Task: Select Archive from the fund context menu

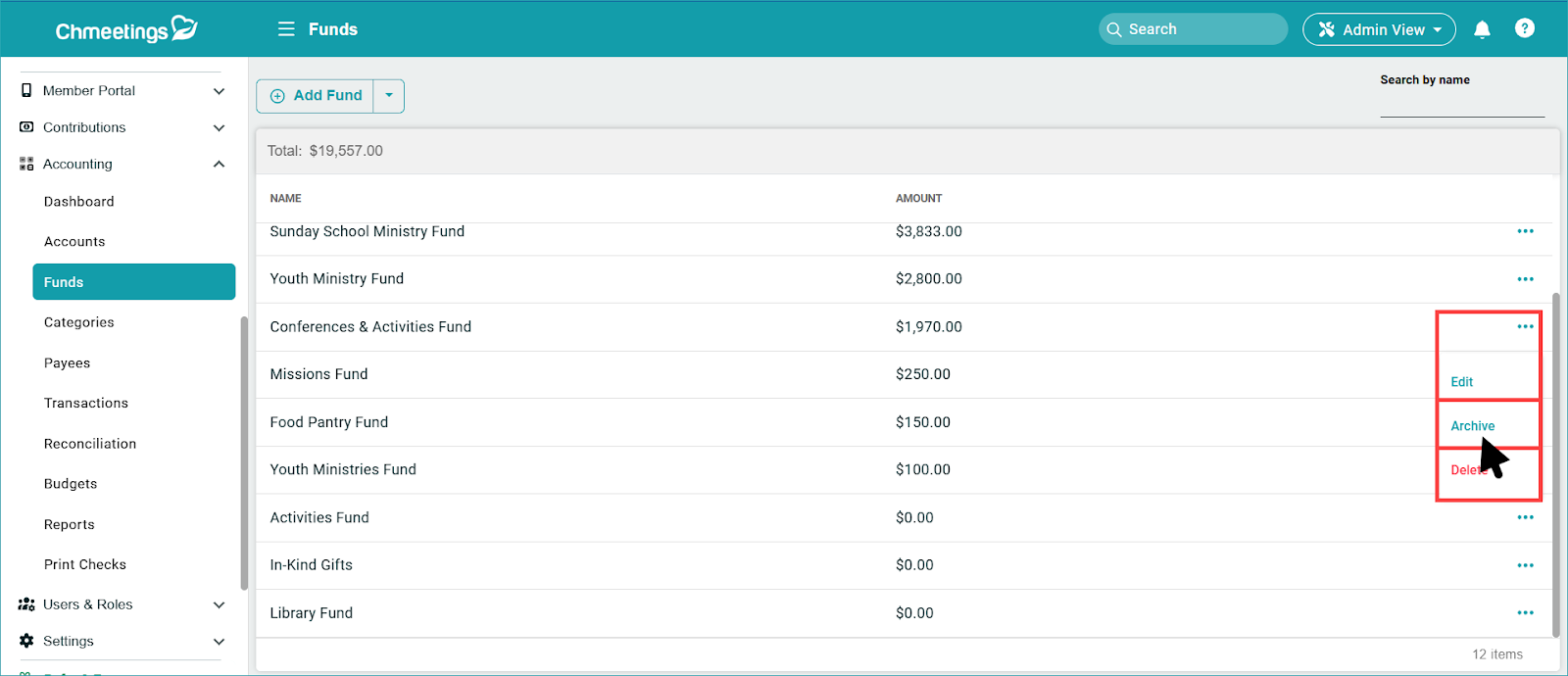Action: pos(1472,426)
